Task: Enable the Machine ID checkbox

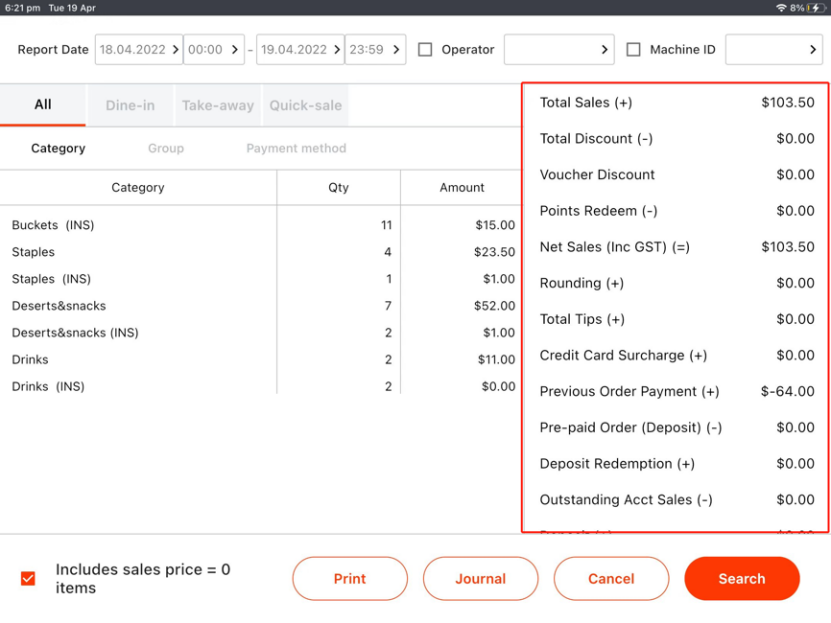Action: click(633, 49)
